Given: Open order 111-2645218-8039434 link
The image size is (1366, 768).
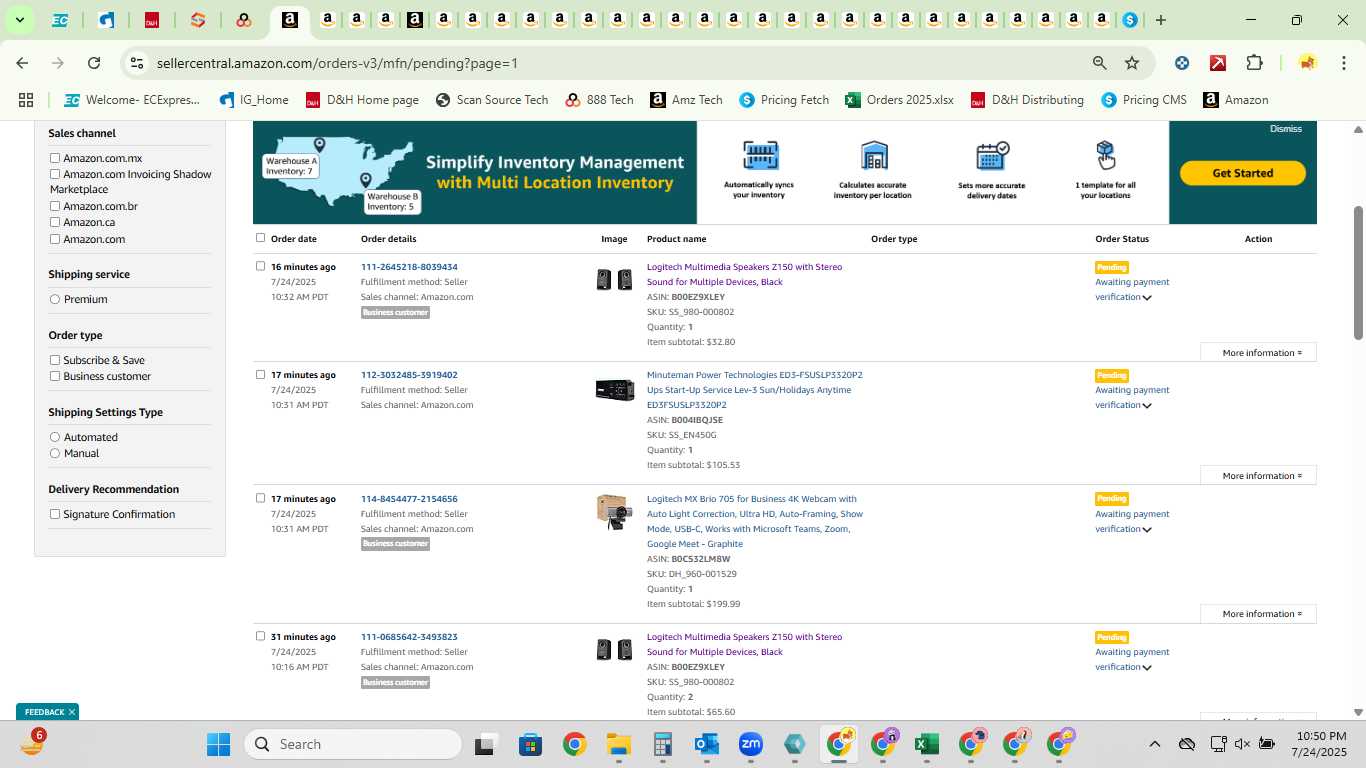Looking at the screenshot, I should coord(409,267).
